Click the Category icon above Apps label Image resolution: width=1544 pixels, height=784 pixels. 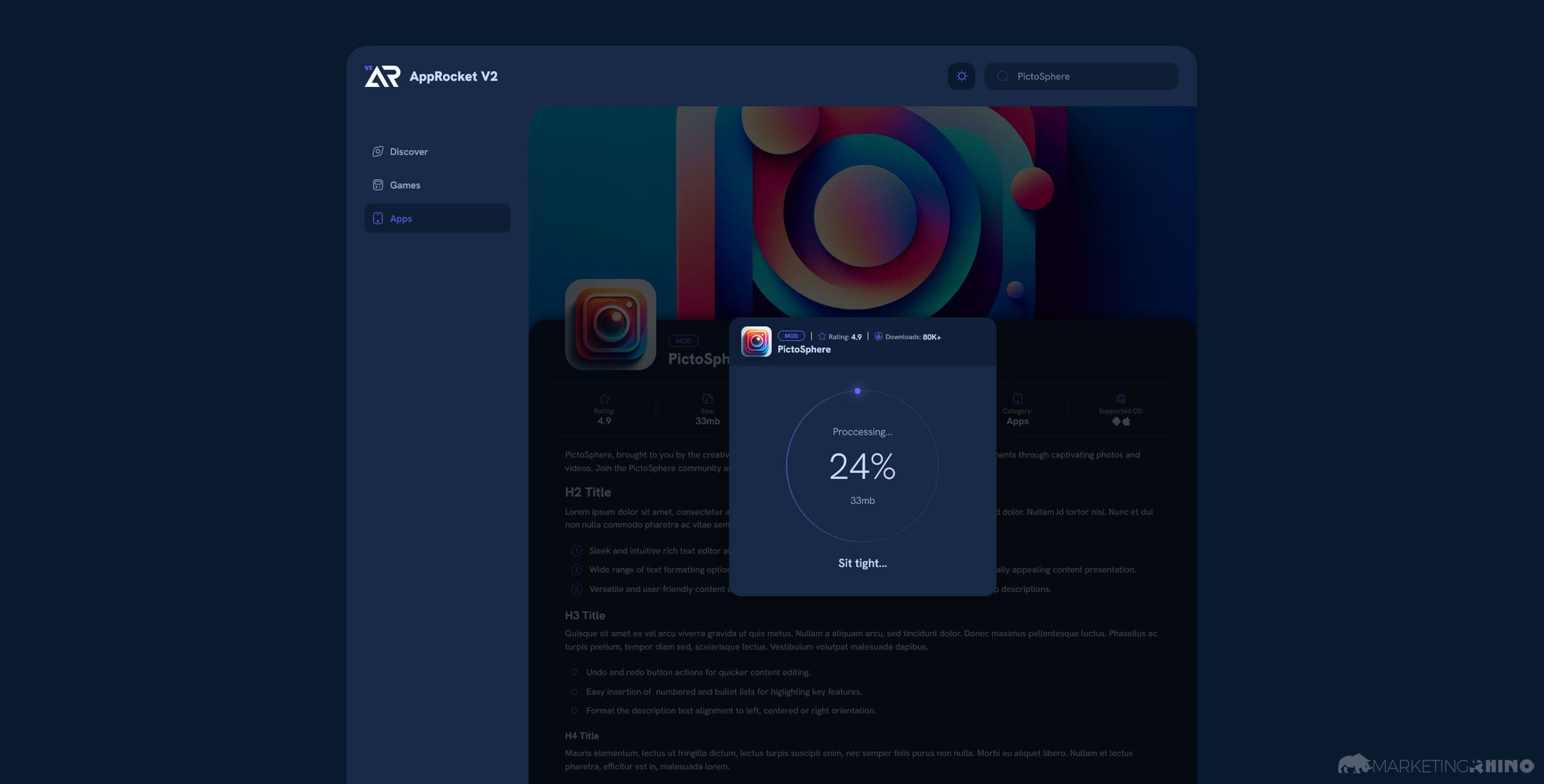click(1017, 398)
